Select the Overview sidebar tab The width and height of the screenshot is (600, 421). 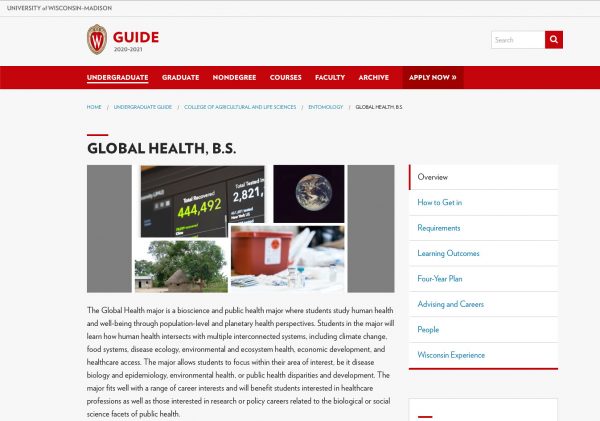tap(433, 177)
